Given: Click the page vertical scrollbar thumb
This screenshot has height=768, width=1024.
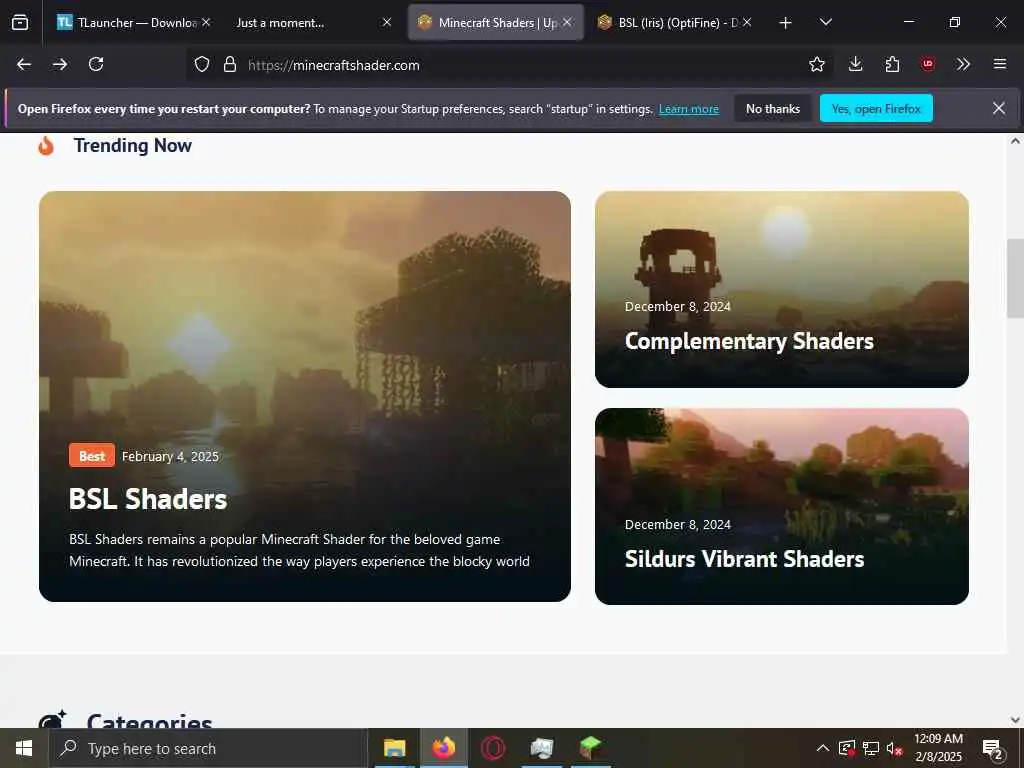Looking at the screenshot, I should click(x=1015, y=278).
